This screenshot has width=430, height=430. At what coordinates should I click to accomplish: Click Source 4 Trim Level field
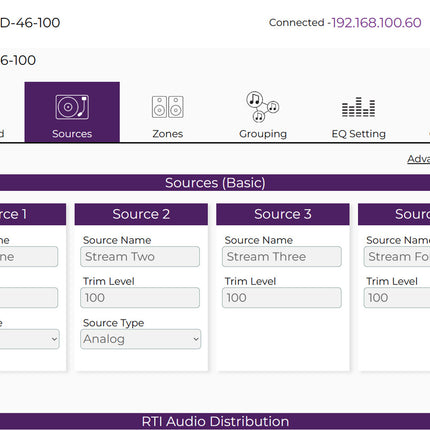click(x=397, y=298)
